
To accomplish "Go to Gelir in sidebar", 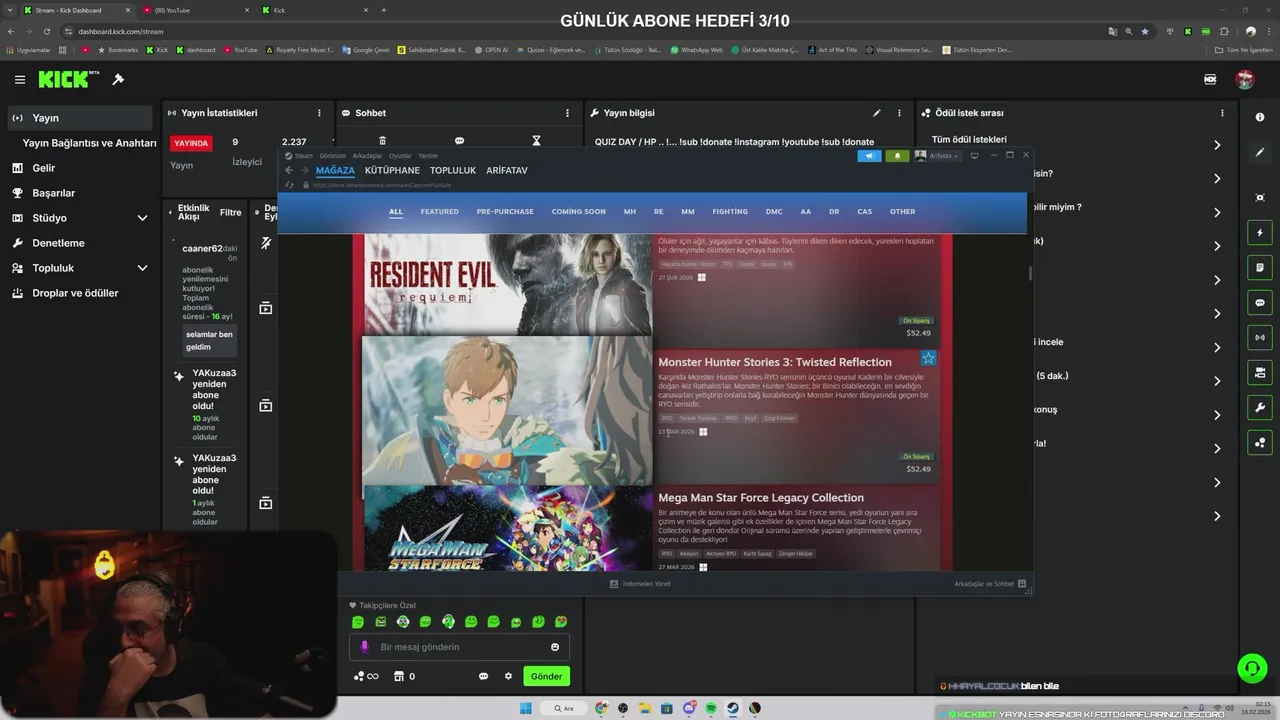I will 43,168.
